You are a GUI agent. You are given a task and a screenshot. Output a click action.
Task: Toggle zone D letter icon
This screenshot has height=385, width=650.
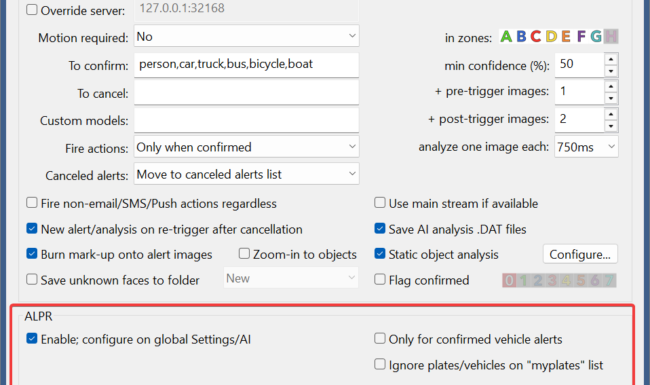(x=551, y=36)
